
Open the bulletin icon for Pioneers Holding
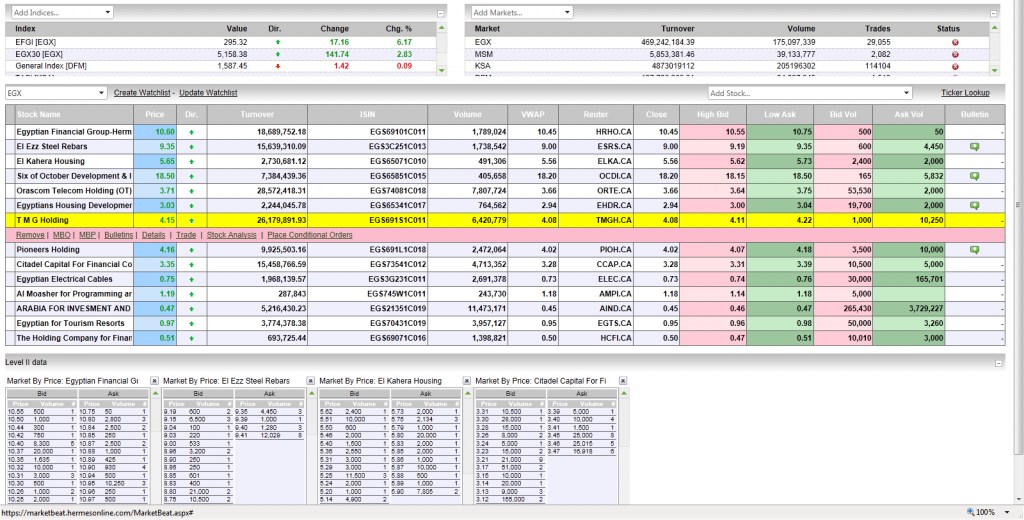click(975, 250)
